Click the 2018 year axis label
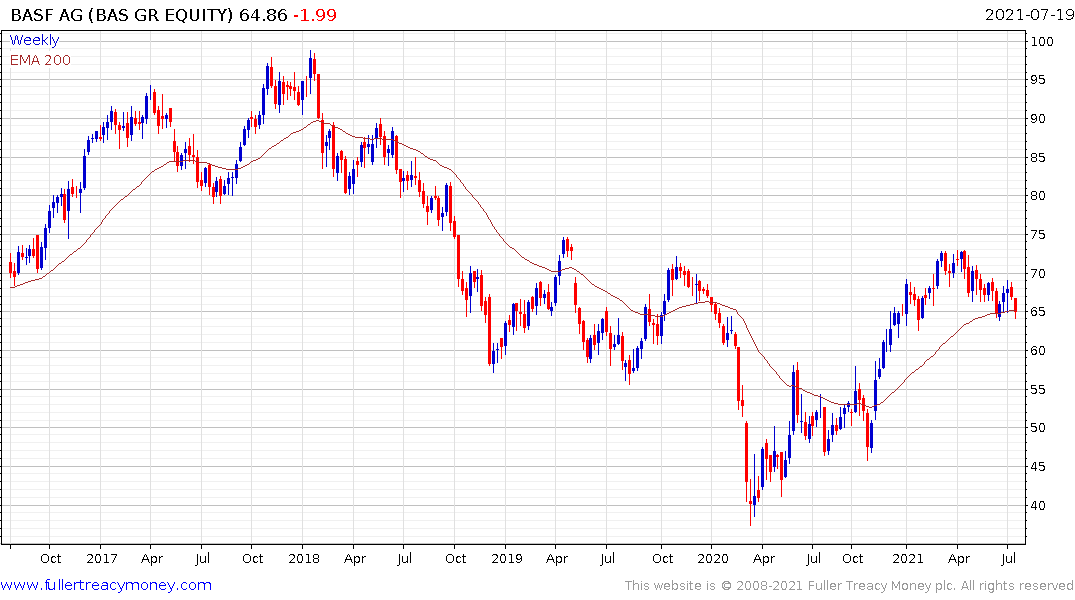 [x=304, y=558]
